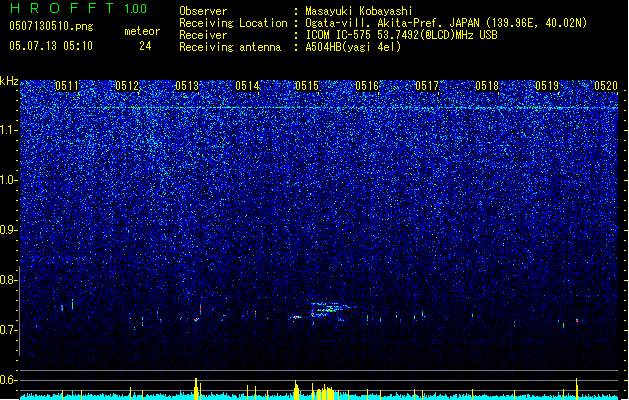
Task: Click the Receiving Location label
Action: 233,23
